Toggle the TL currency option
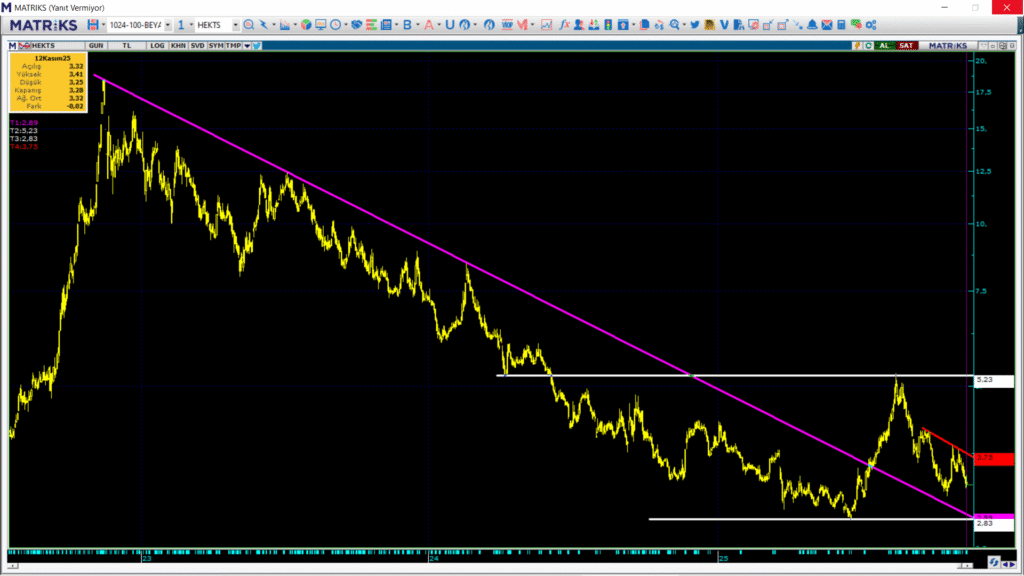The image size is (1024, 576). (x=127, y=46)
